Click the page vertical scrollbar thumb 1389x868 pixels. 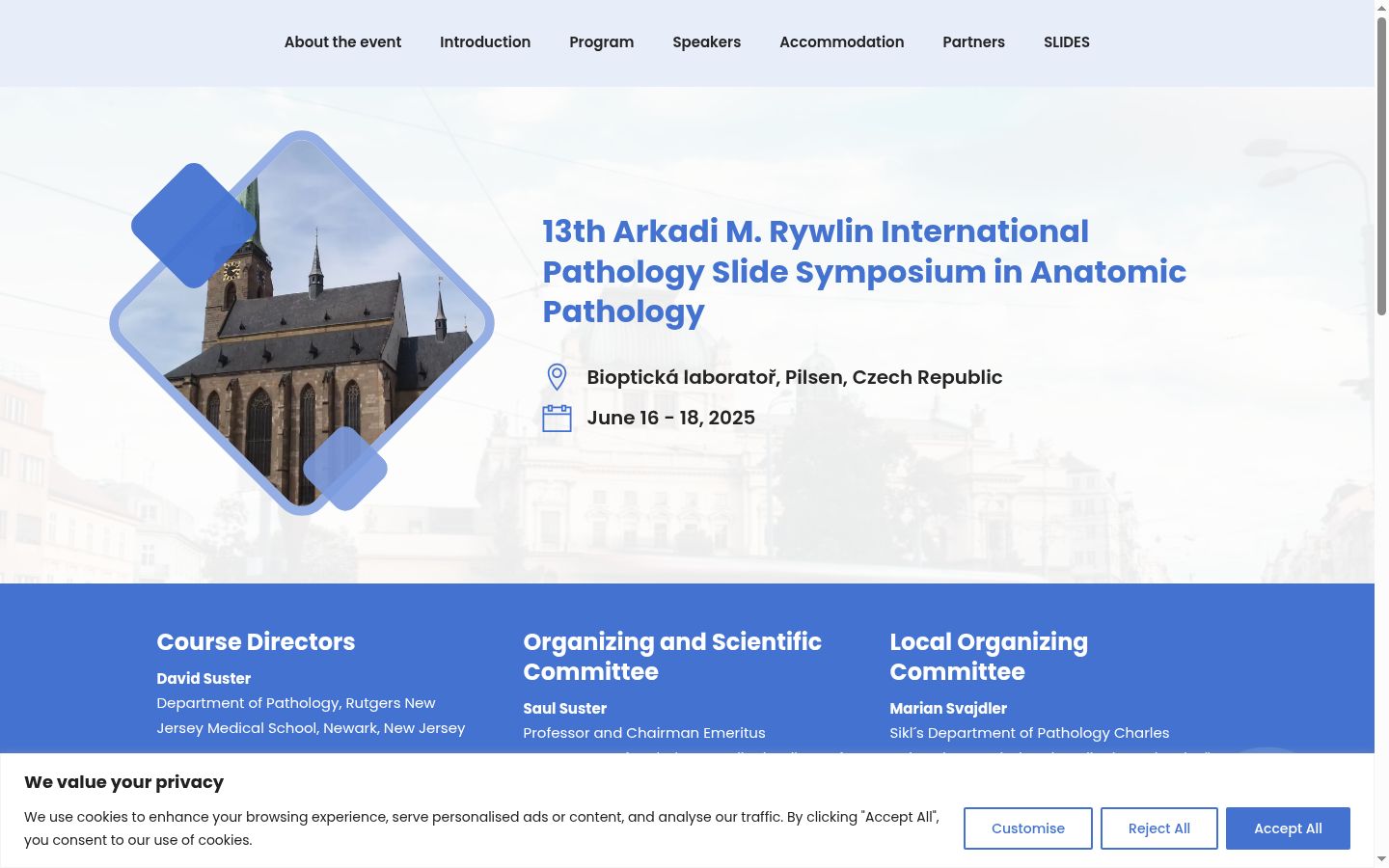point(1381,164)
